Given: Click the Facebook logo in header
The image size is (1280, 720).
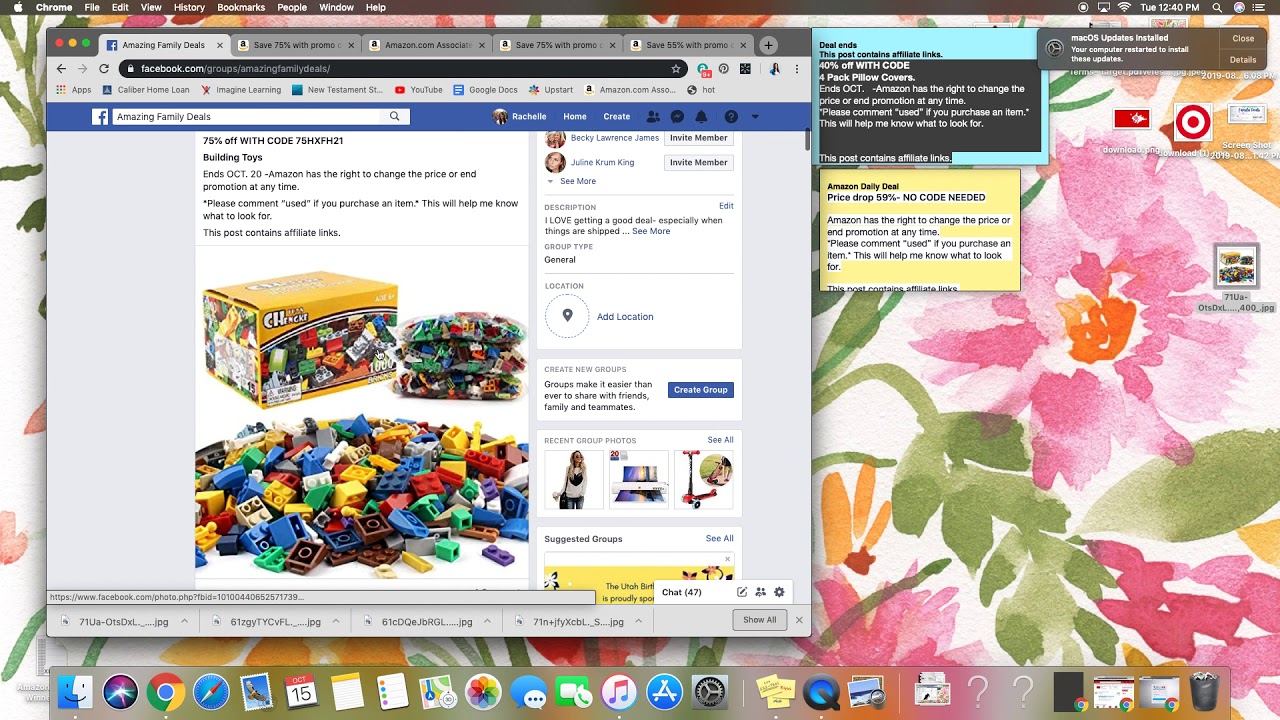Looking at the screenshot, I should tap(100, 117).
